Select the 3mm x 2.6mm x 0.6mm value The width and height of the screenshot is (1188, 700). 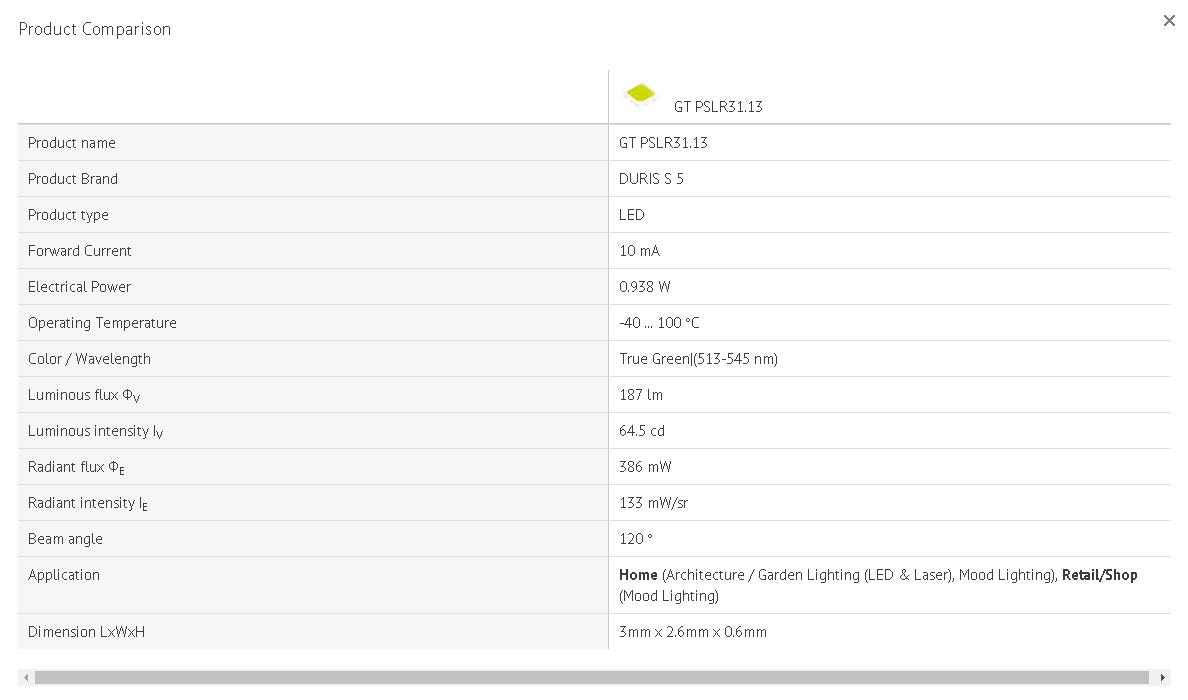(692, 632)
